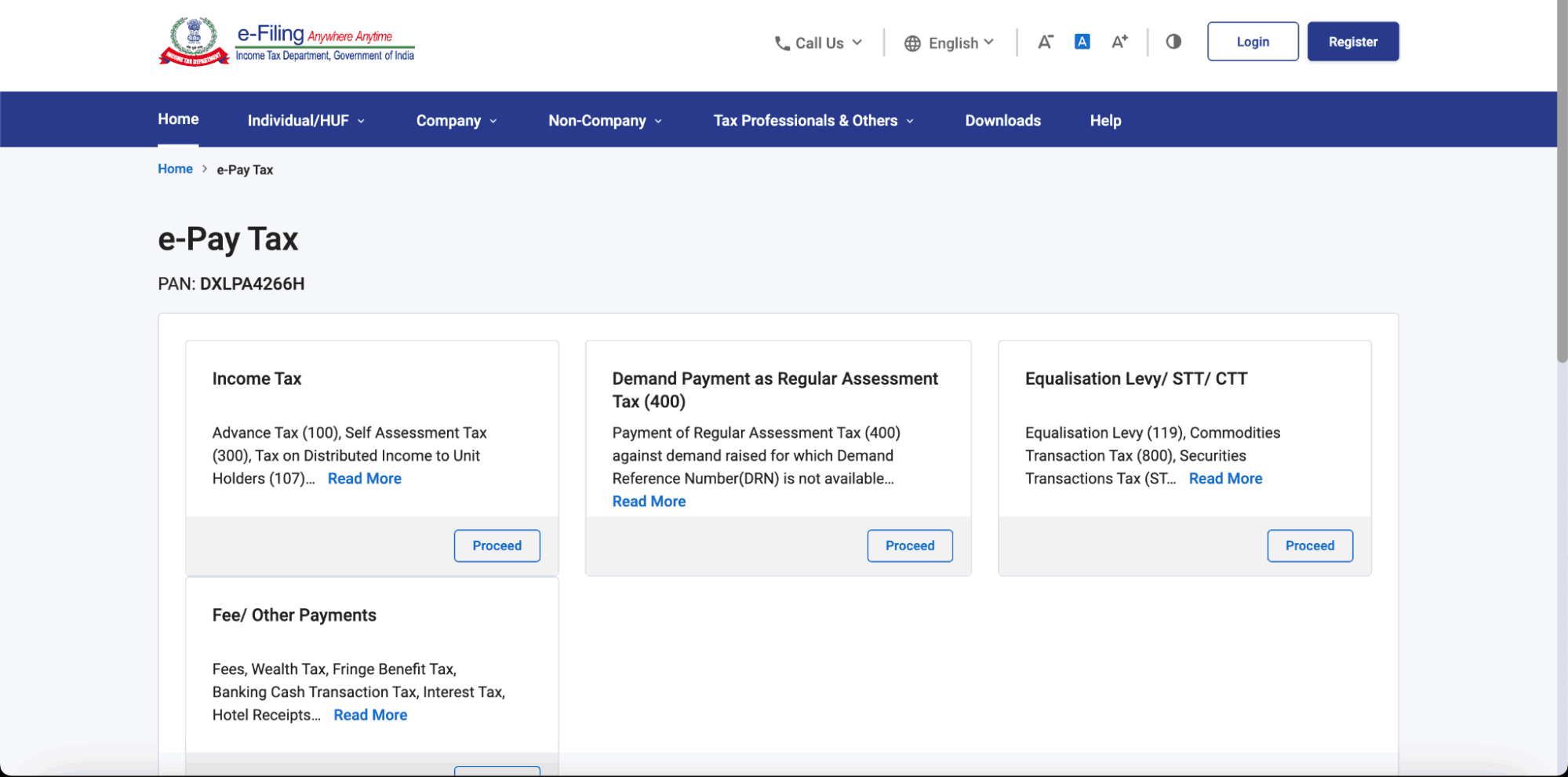Open the English language dropdown
Viewport: 1568px width, 777px height.
point(949,43)
